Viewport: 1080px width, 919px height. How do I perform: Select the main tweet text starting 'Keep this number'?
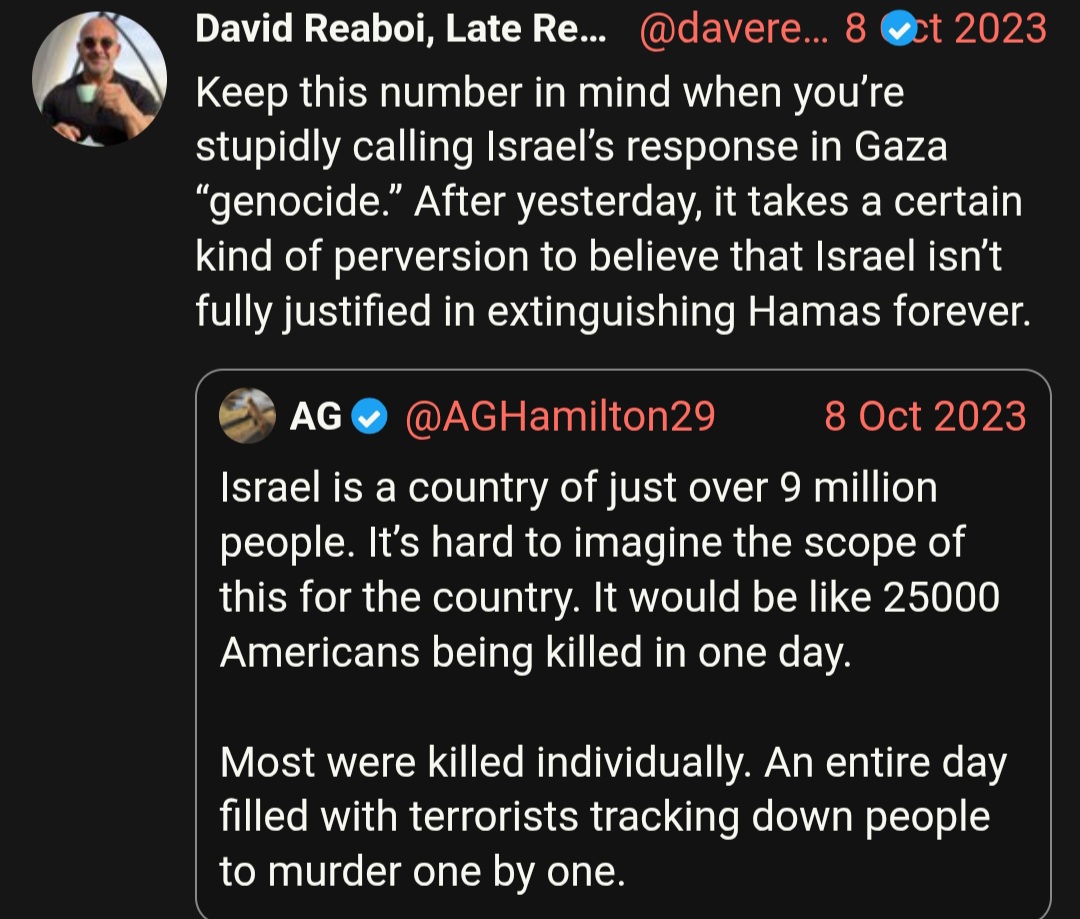[x=613, y=201]
